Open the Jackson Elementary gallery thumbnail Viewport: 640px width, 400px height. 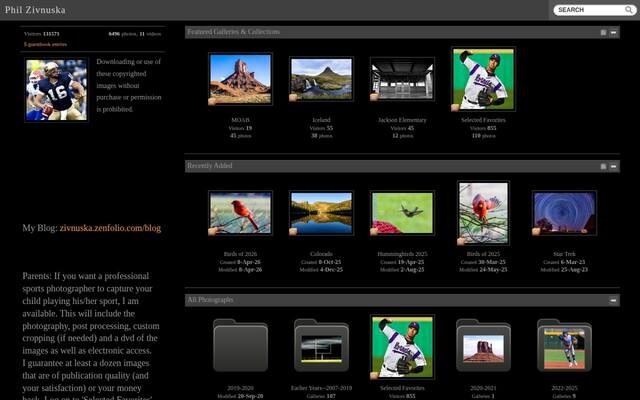[402, 79]
